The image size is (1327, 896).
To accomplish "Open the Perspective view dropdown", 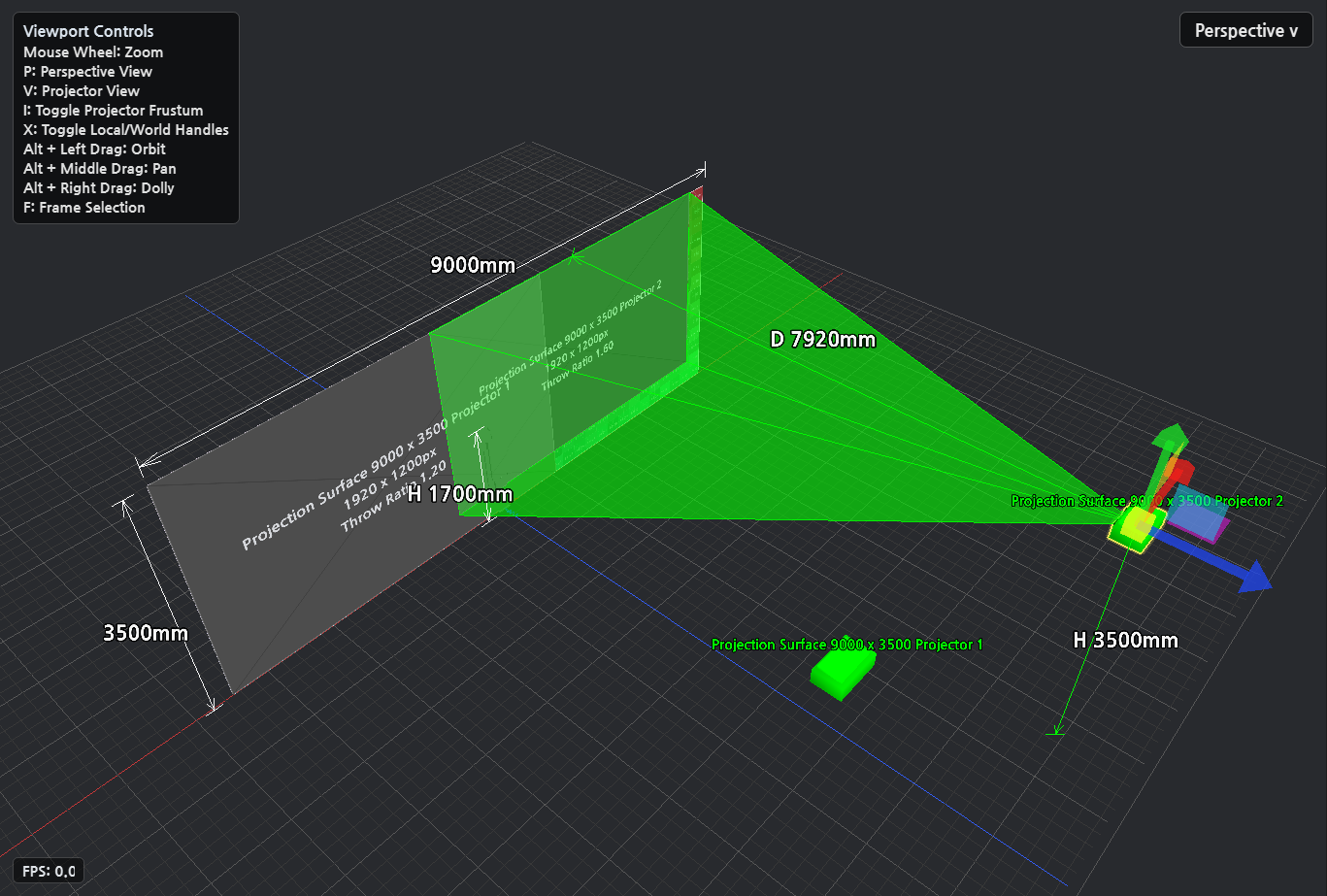I will tap(1245, 30).
